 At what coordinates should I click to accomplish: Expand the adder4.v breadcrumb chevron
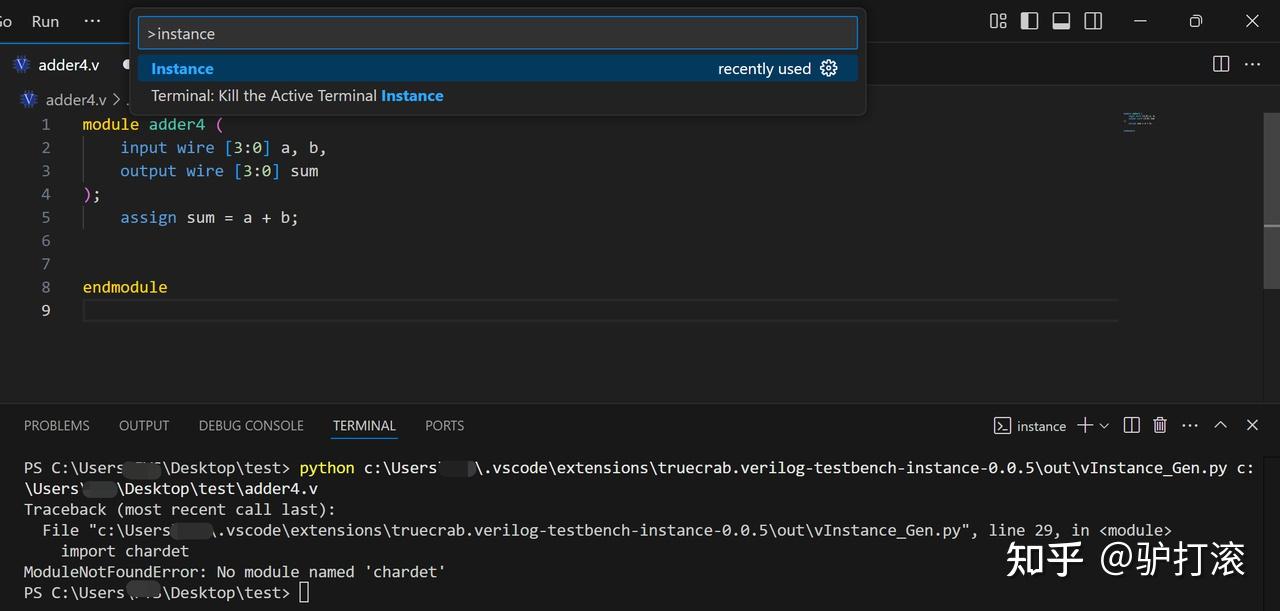[x=118, y=99]
